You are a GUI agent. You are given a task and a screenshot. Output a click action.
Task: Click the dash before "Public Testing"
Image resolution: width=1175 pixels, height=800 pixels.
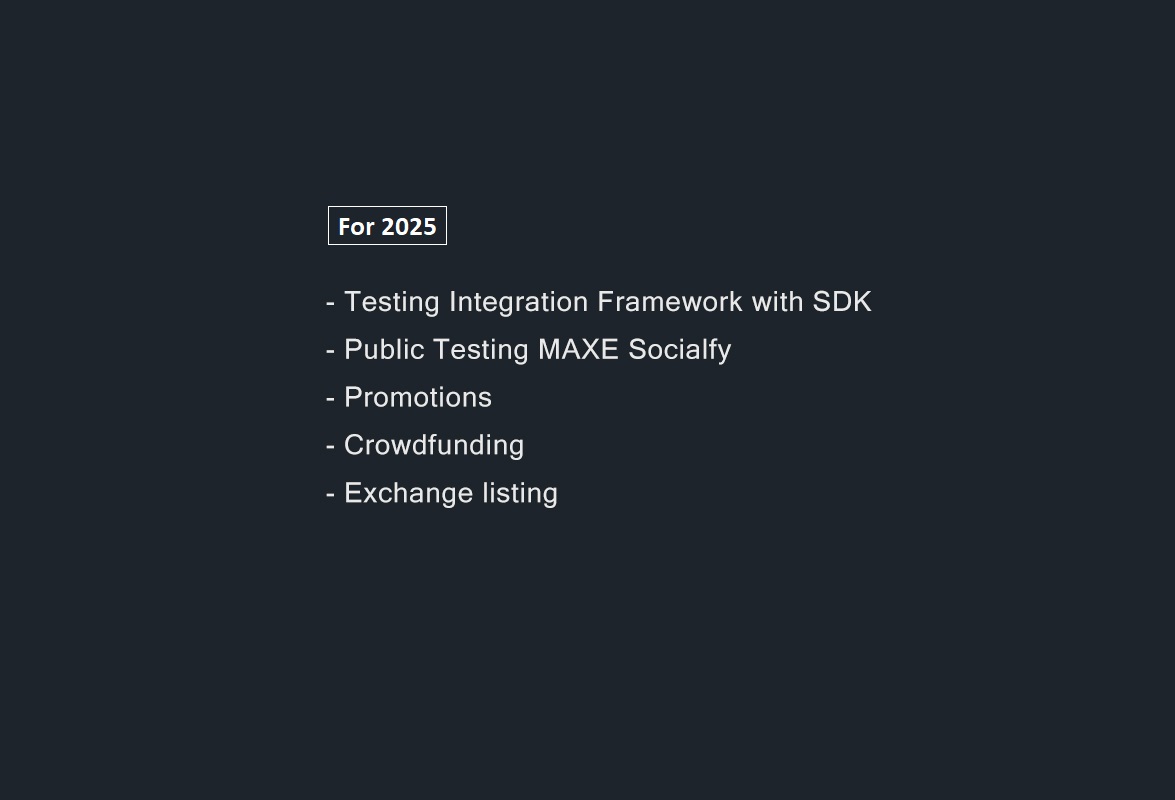330,350
